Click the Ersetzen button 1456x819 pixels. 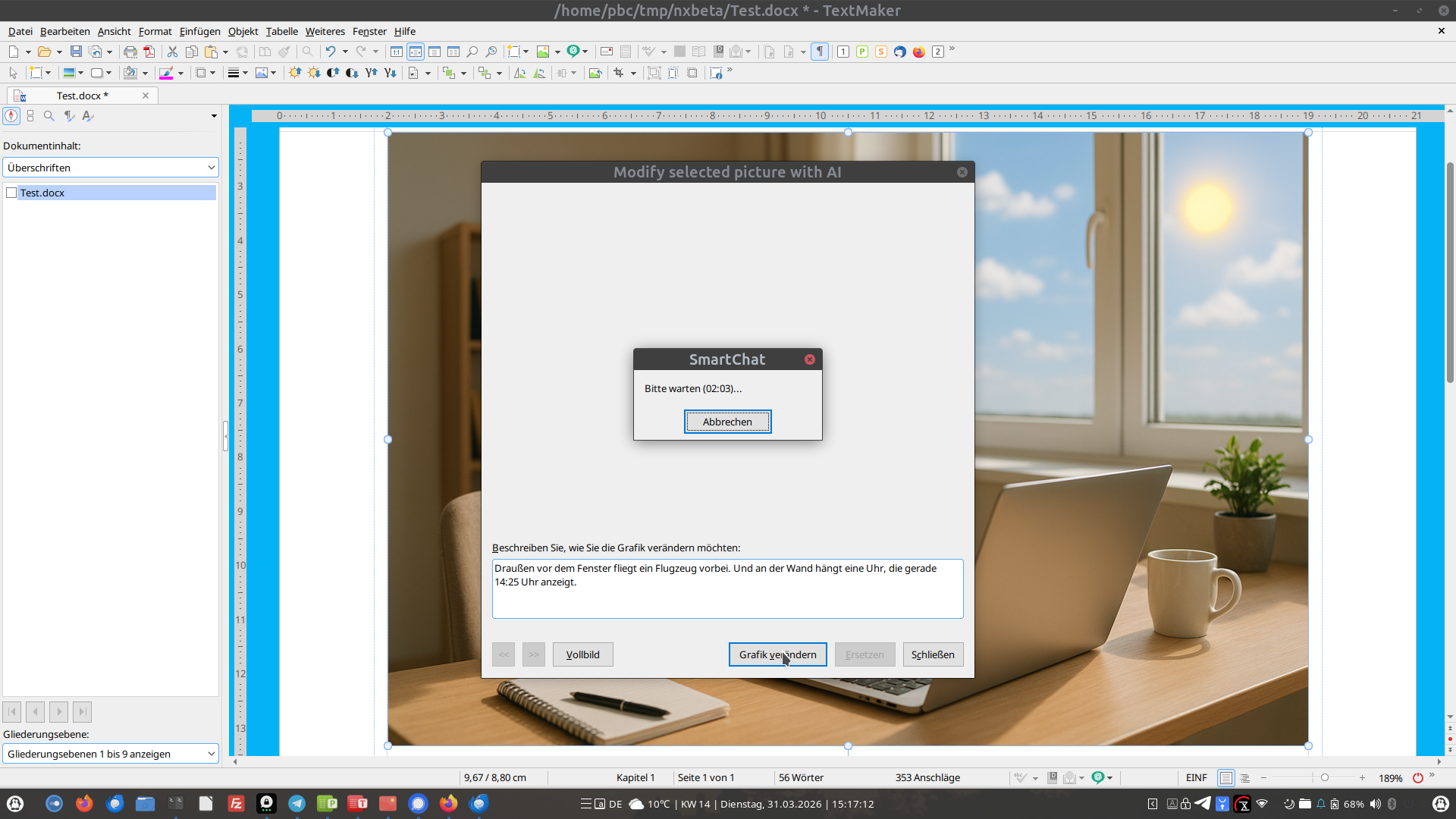(x=864, y=654)
